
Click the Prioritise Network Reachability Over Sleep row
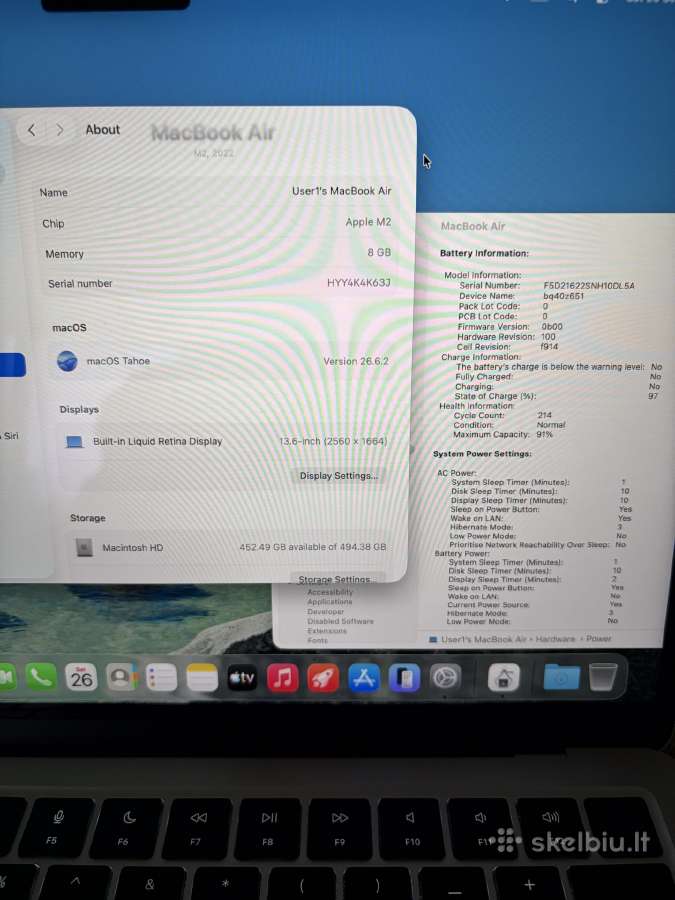coord(538,545)
